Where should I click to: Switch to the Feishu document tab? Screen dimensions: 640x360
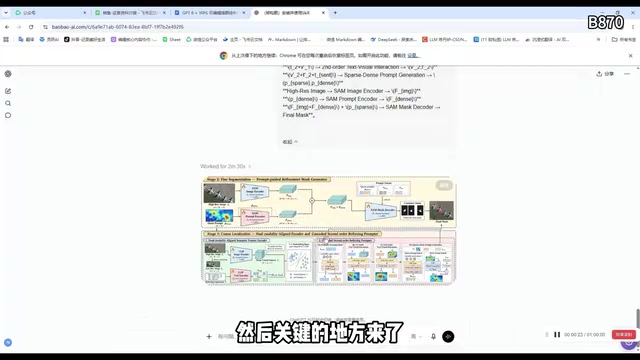[130, 13]
